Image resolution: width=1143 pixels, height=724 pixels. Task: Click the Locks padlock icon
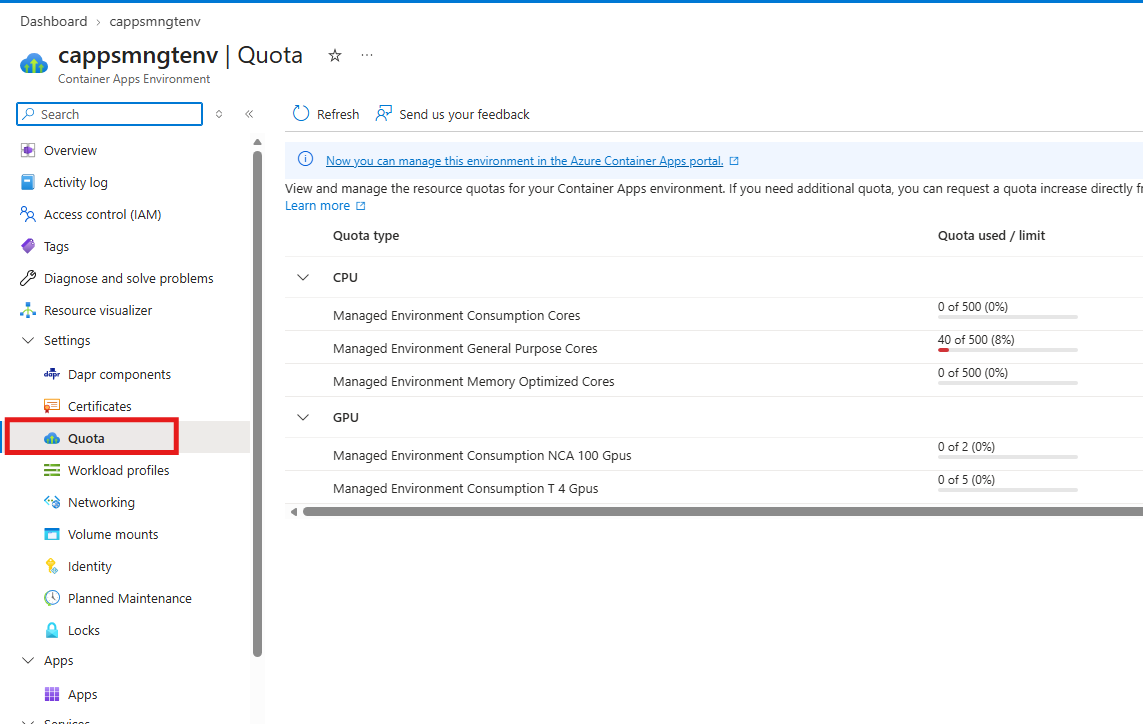(52, 630)
